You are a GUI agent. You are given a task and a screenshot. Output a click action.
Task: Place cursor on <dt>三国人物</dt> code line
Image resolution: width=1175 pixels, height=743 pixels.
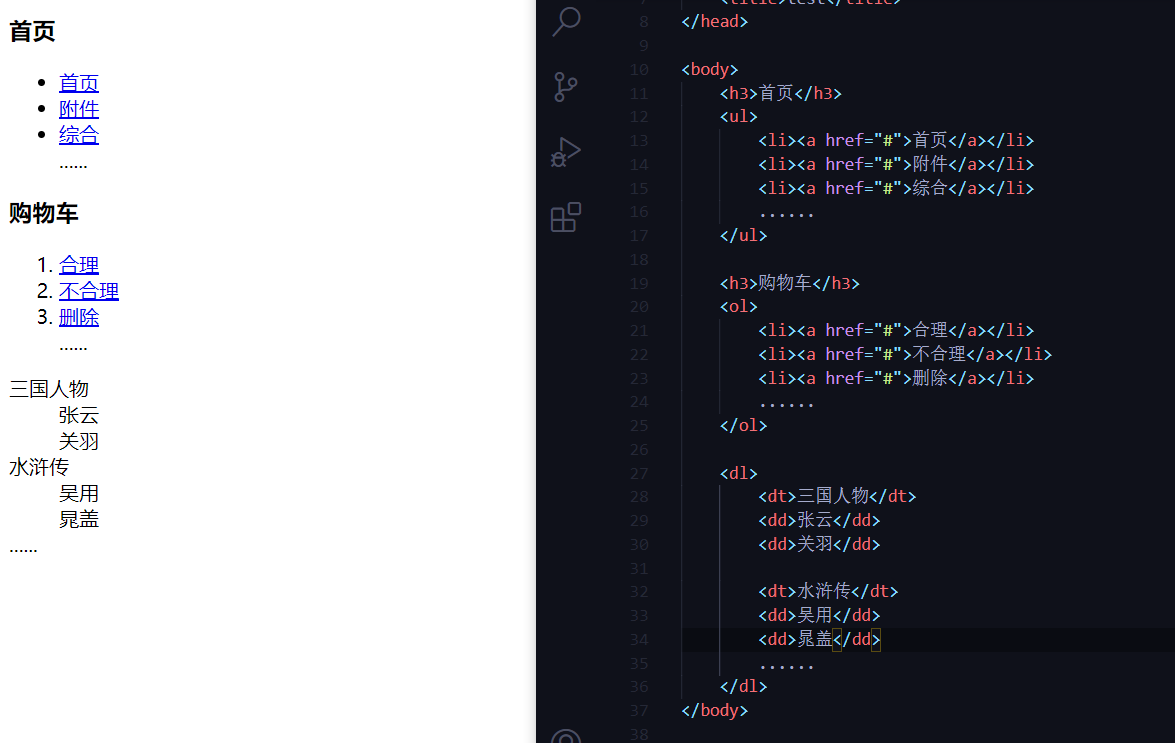pyautogui.click(x=837, y=496)
